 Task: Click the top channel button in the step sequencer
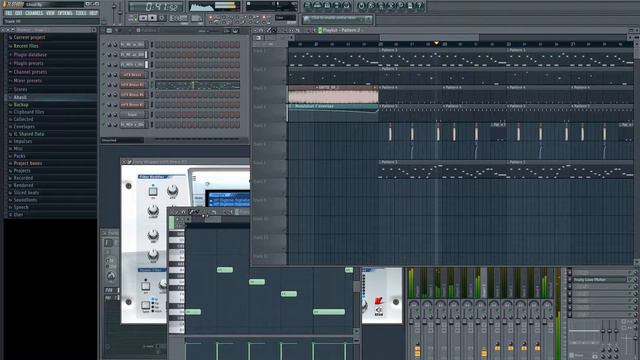click(x=133, y=44)
